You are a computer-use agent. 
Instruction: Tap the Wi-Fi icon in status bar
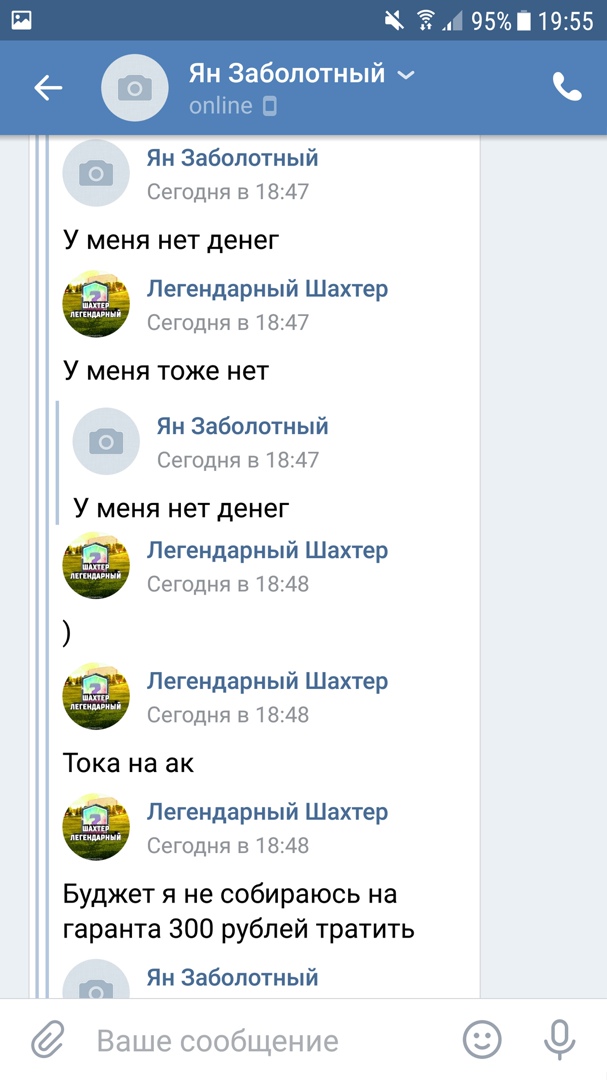coord(427,20)
